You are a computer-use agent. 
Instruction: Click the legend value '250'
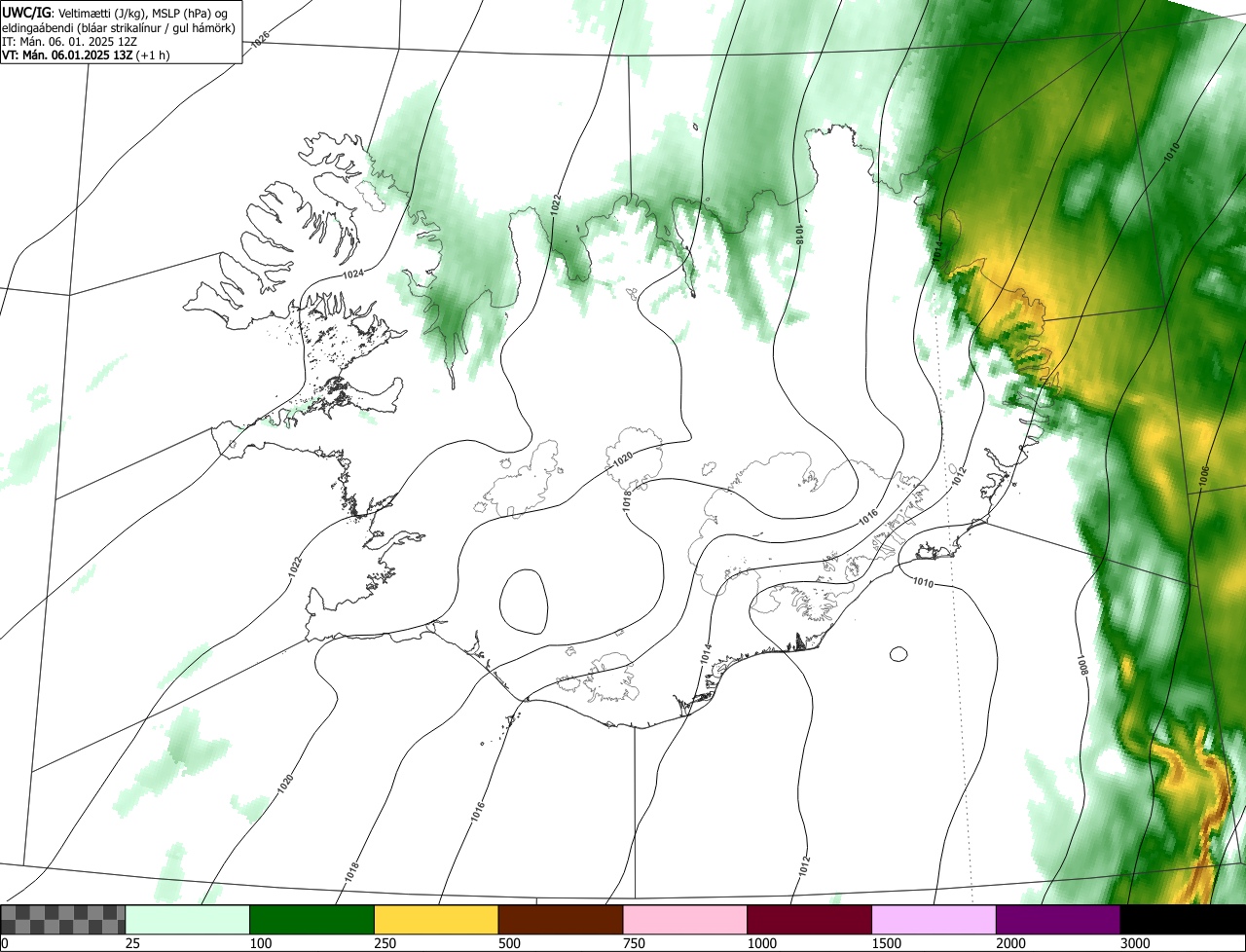point(384,943)
